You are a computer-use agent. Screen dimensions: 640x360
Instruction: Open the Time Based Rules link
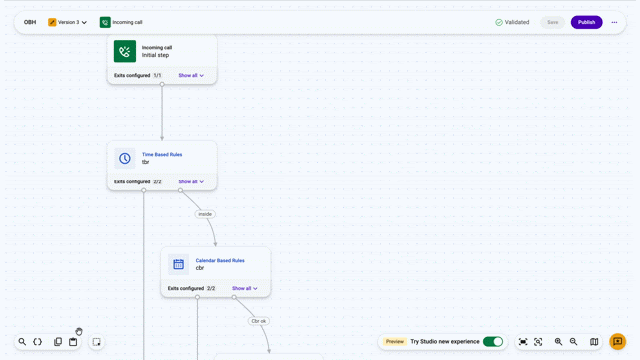click(x=162, y=154)
